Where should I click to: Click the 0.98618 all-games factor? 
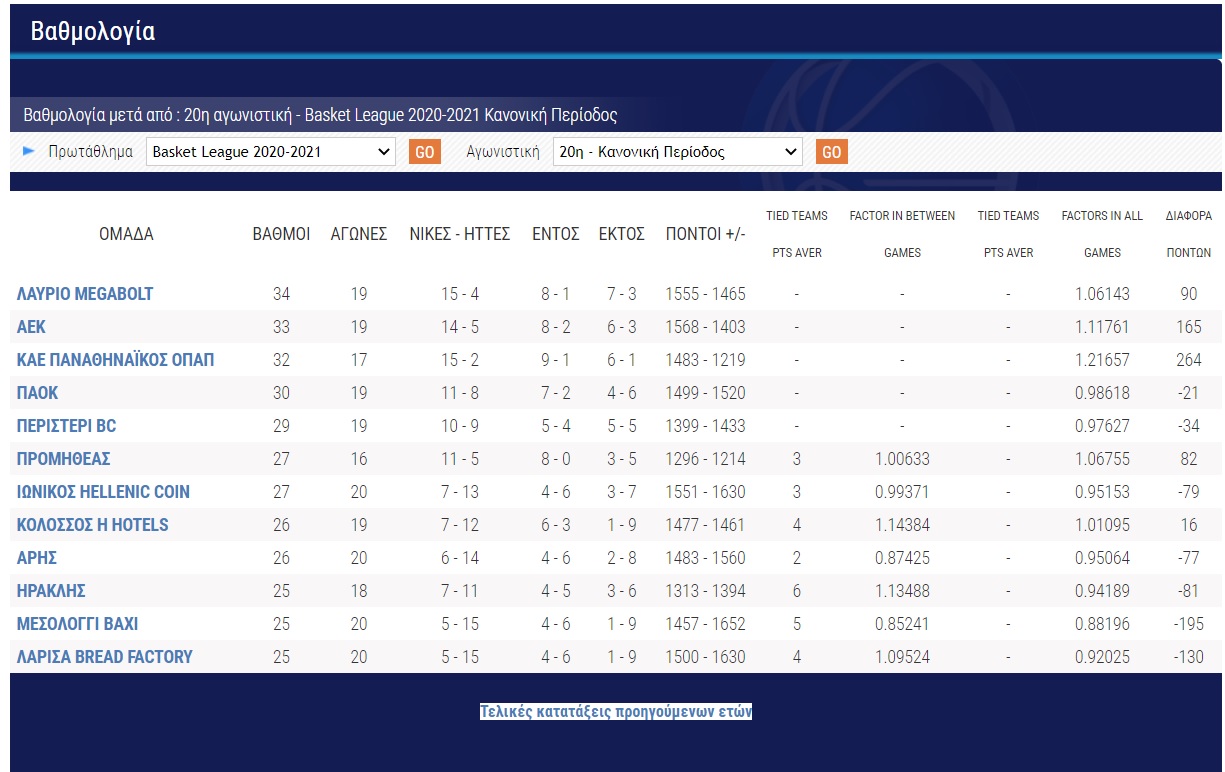coord(1102,393)
